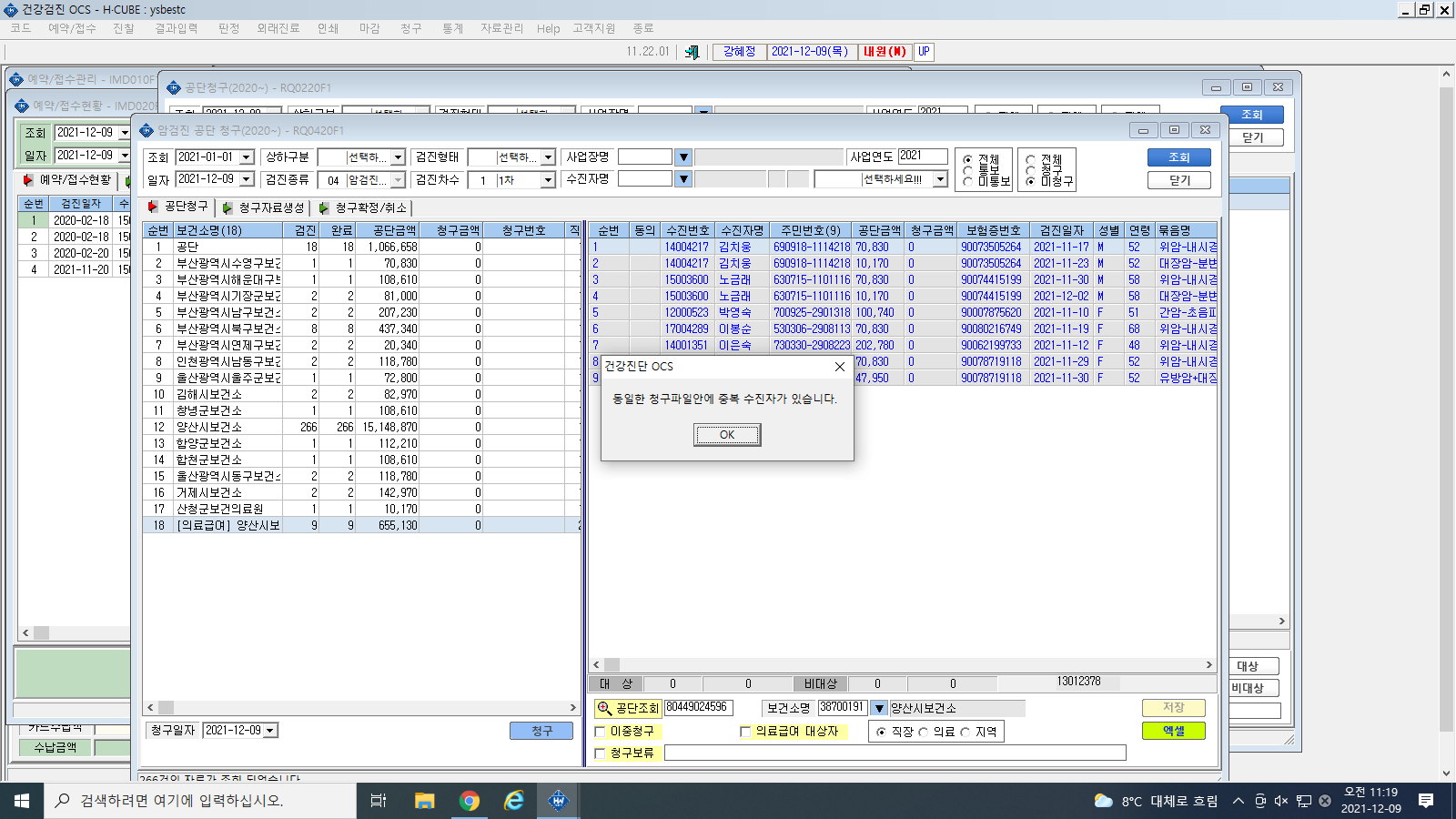Open Chrome from the taskbar
The height and width of the screenshot is (819, 1456).
pos(470,801)
